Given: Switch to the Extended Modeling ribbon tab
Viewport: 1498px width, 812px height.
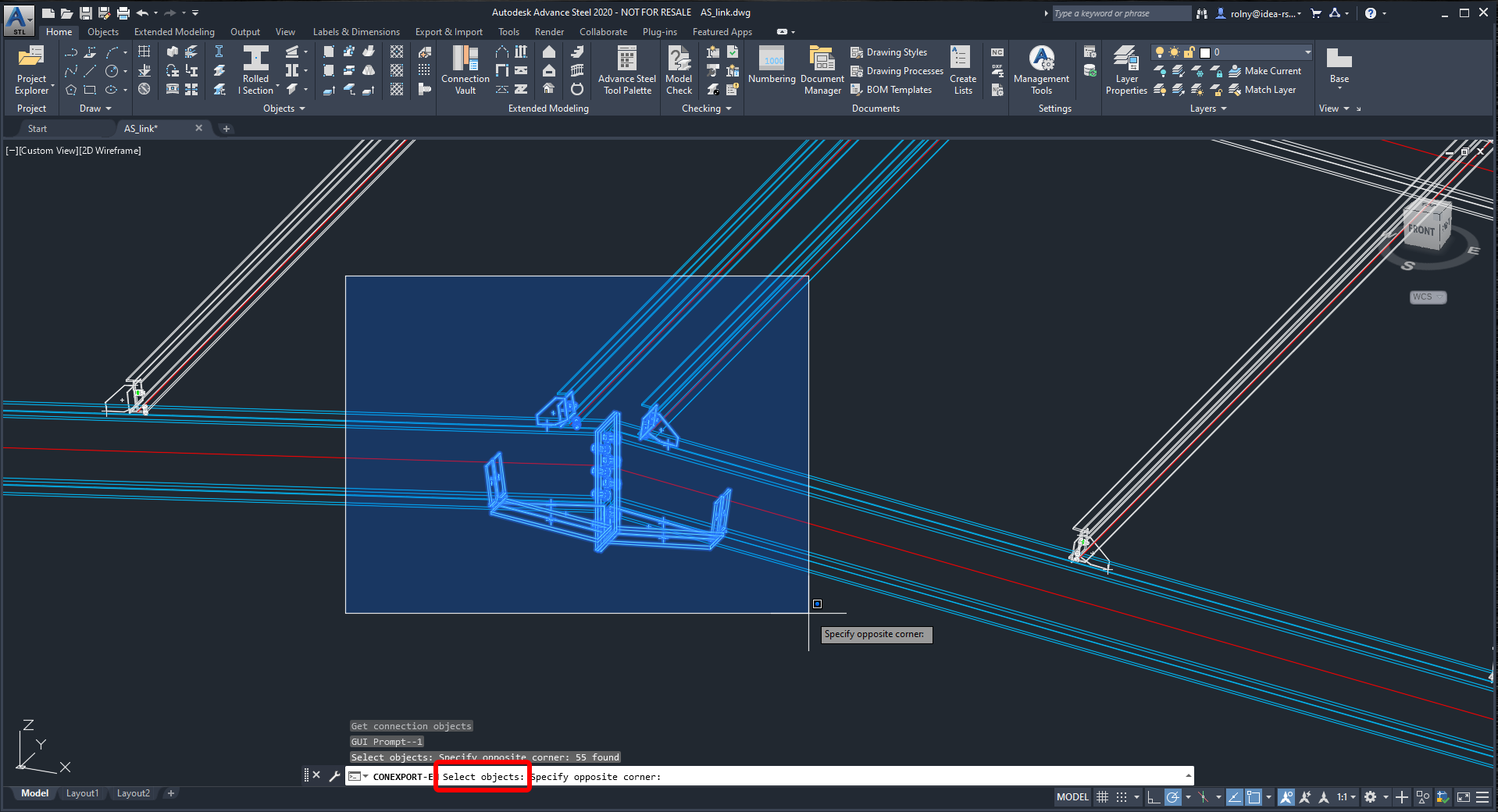Looking at the screenshot, I should [x=174, y=32].
